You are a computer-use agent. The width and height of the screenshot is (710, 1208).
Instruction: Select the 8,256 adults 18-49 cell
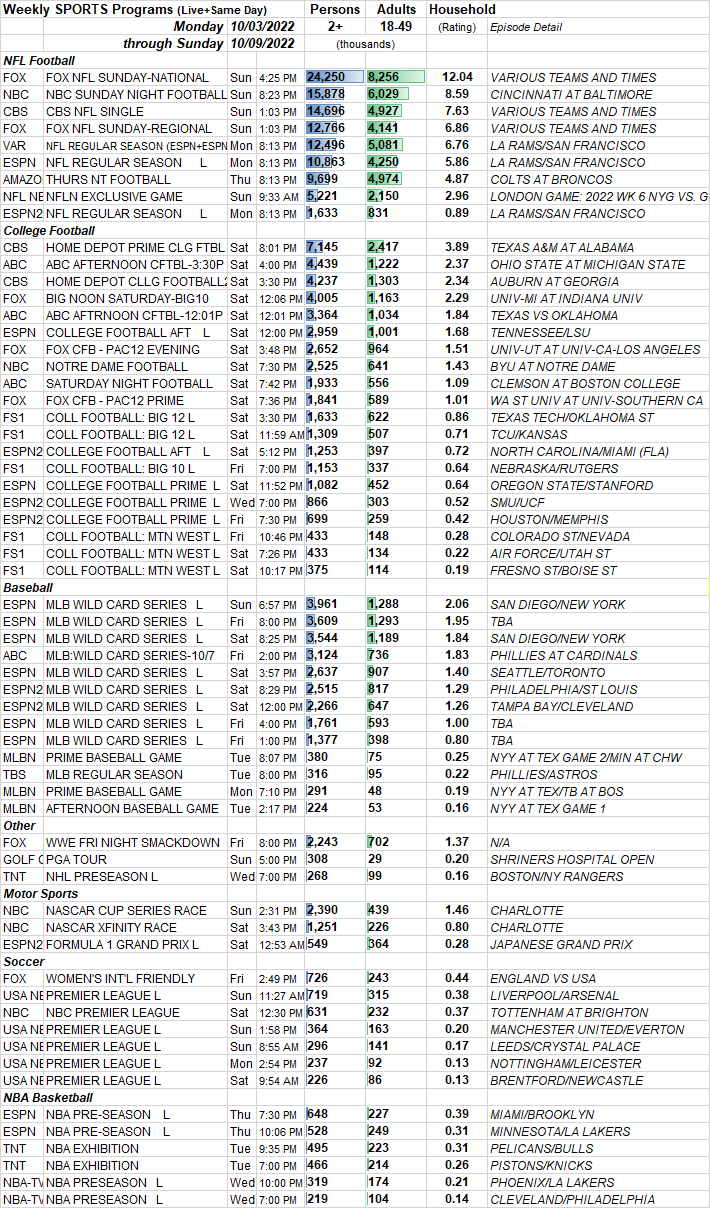[x=396, y=77]
